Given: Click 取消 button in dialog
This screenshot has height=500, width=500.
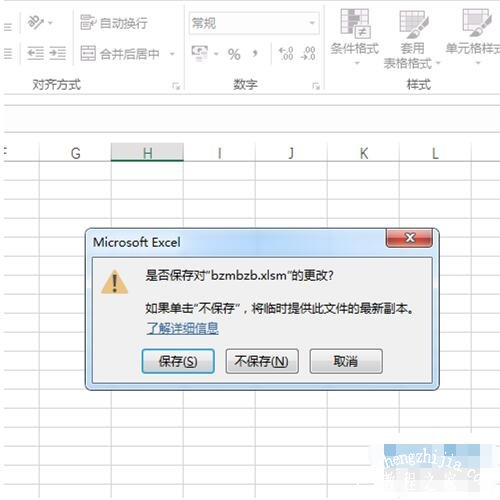Looking at the screenshot, I should [346, 361].
